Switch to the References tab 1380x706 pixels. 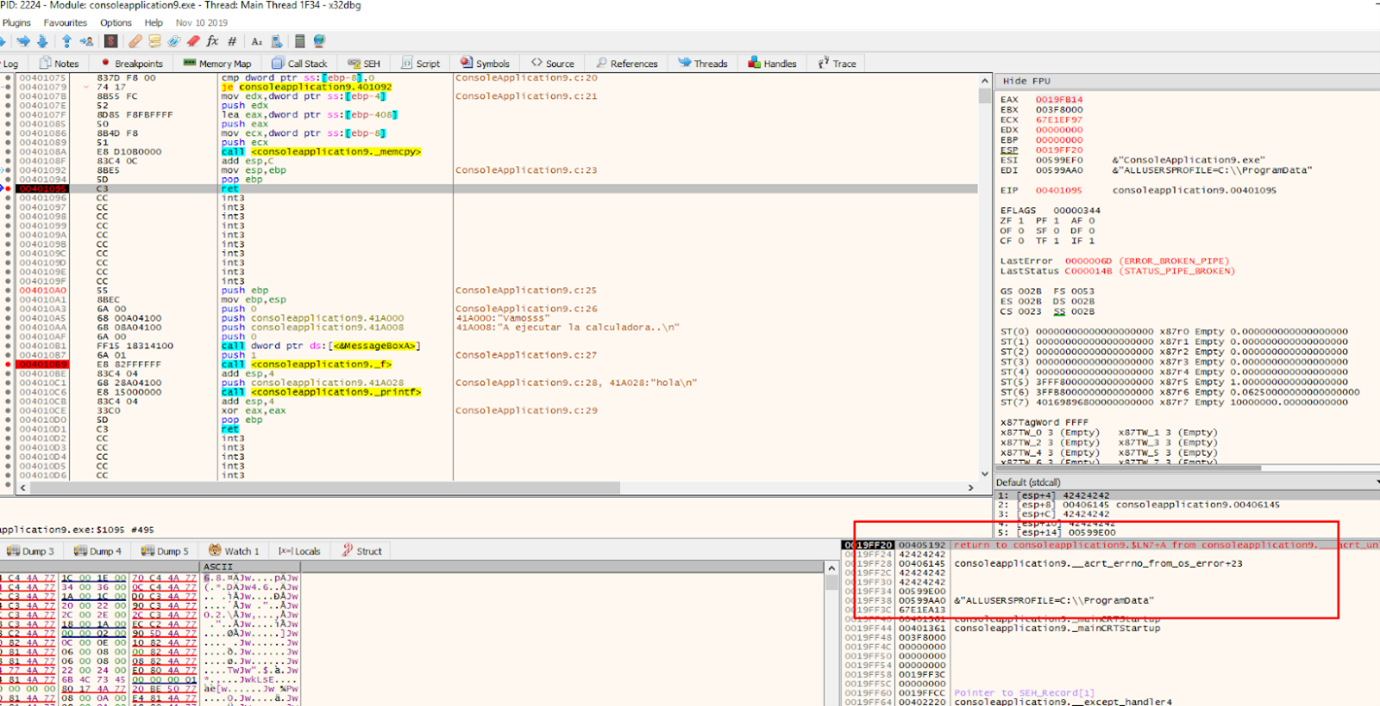pyautogui.click(x=626, y=63)
